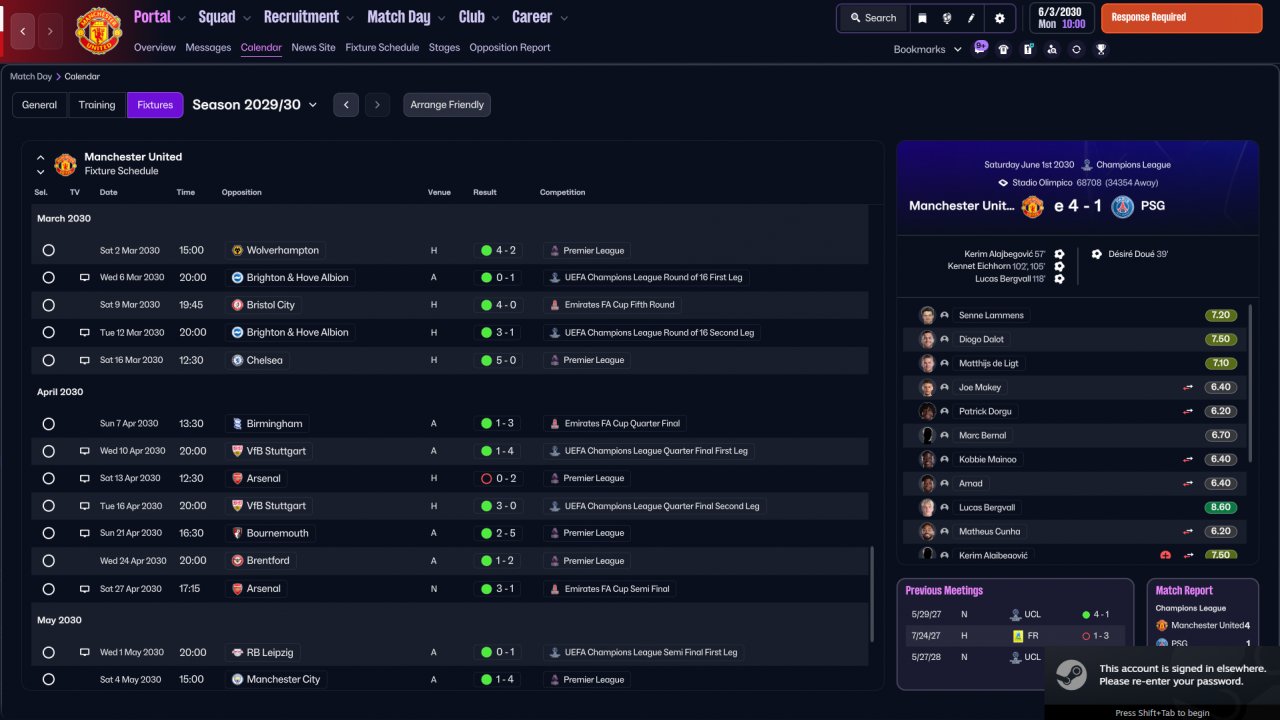Click the Wolverhampton club badge icon
Image resolution: width=1280 pixels, height=720 pixels.
(x=238, y=250)
